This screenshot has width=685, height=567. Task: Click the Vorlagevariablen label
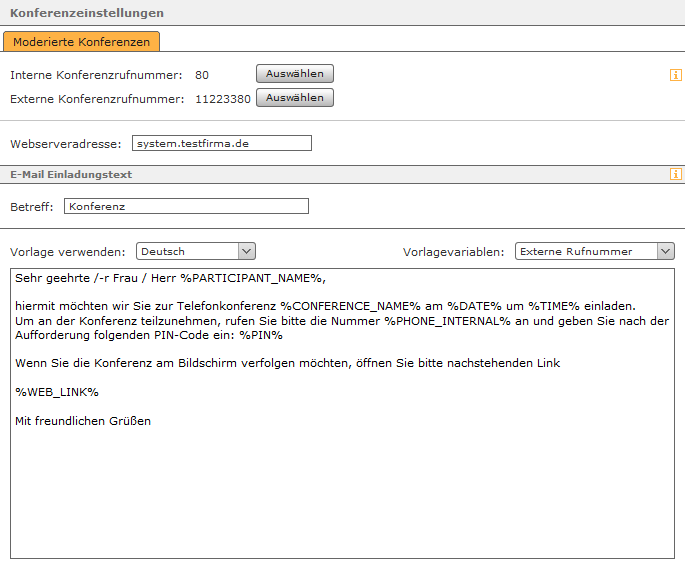tap(453, 252)
